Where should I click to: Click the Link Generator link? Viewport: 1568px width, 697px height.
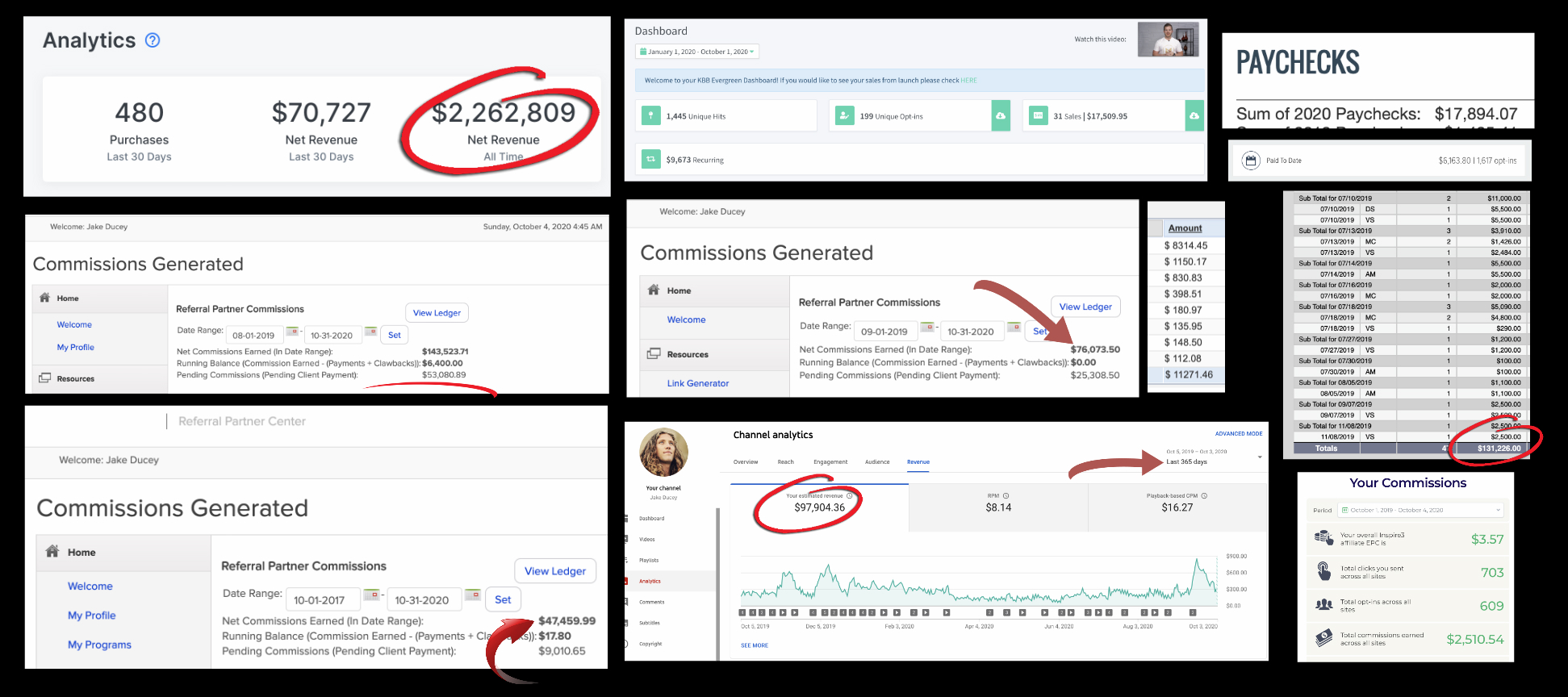pos(697,383)
